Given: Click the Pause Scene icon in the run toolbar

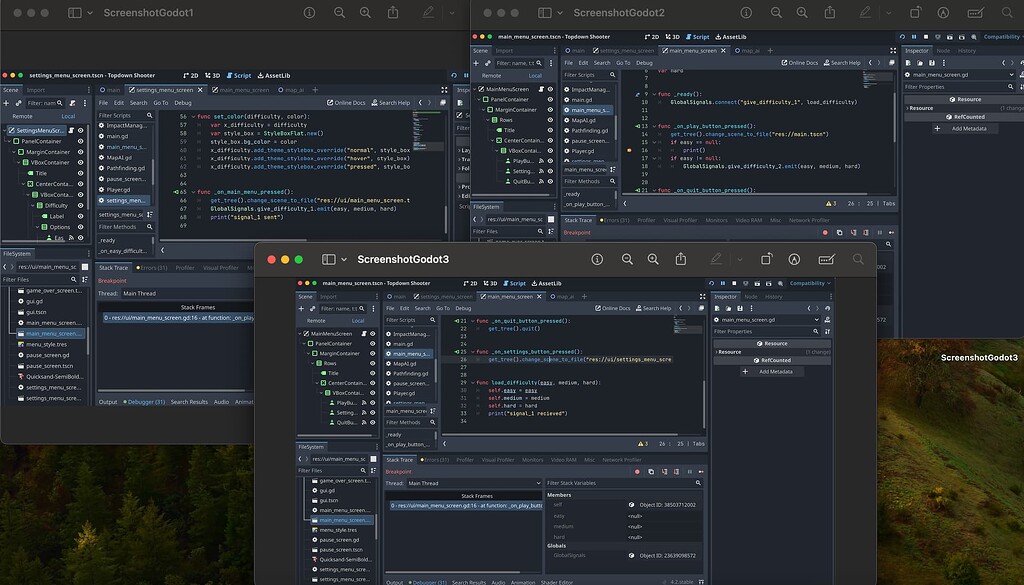Looking at the screenshot, I should [723, 283].
